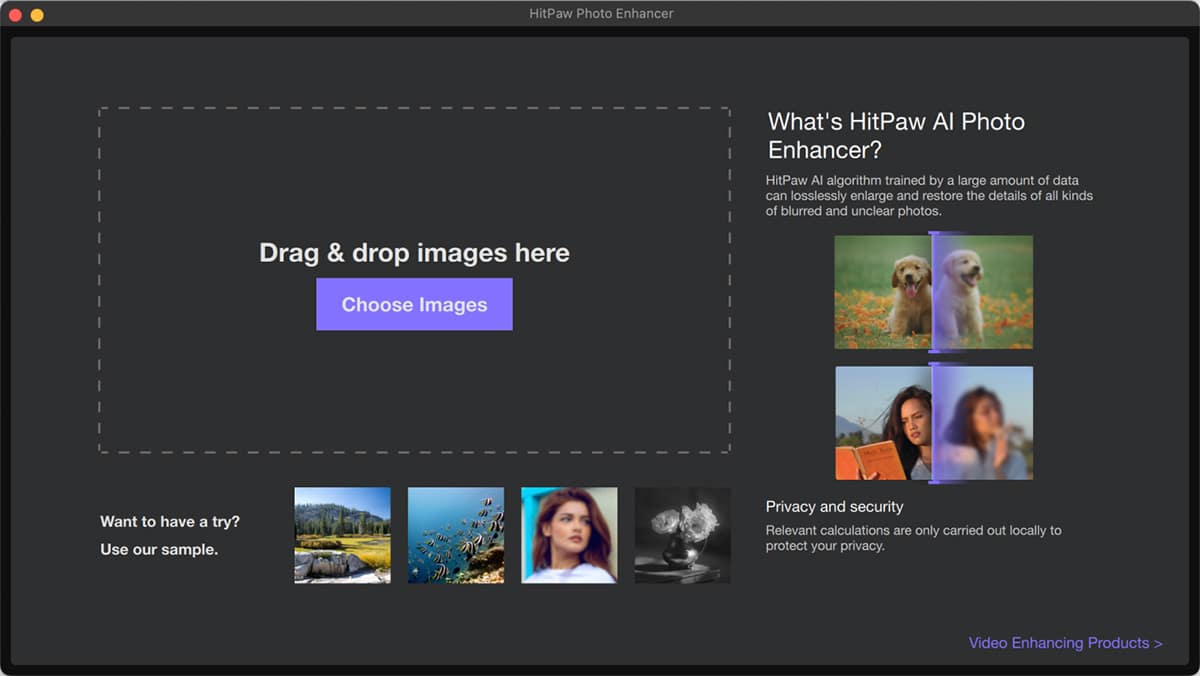Click the red close window button
The height and width of the screenshot is (676, 1200).
click(15, 15)
